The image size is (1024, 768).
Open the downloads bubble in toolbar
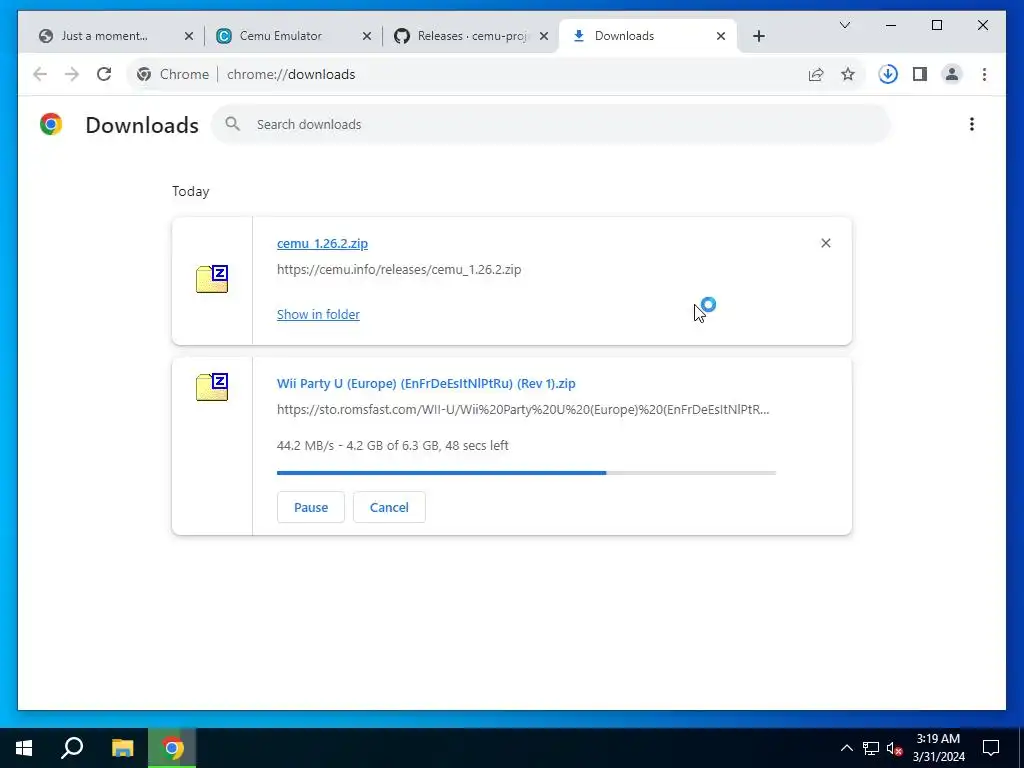coord(888,74)
